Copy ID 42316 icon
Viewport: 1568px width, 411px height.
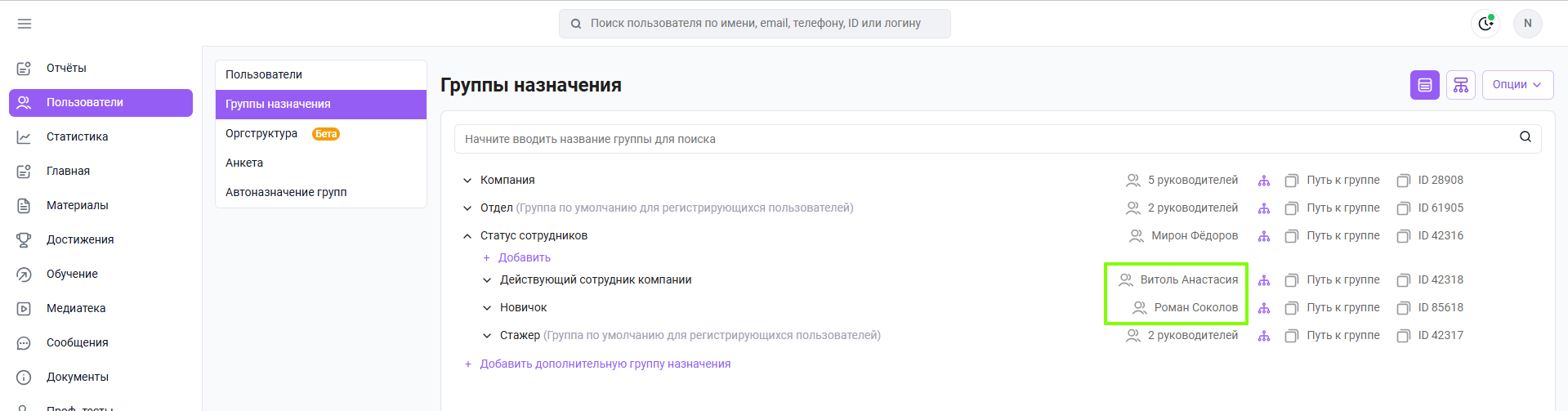[1404, 236]
